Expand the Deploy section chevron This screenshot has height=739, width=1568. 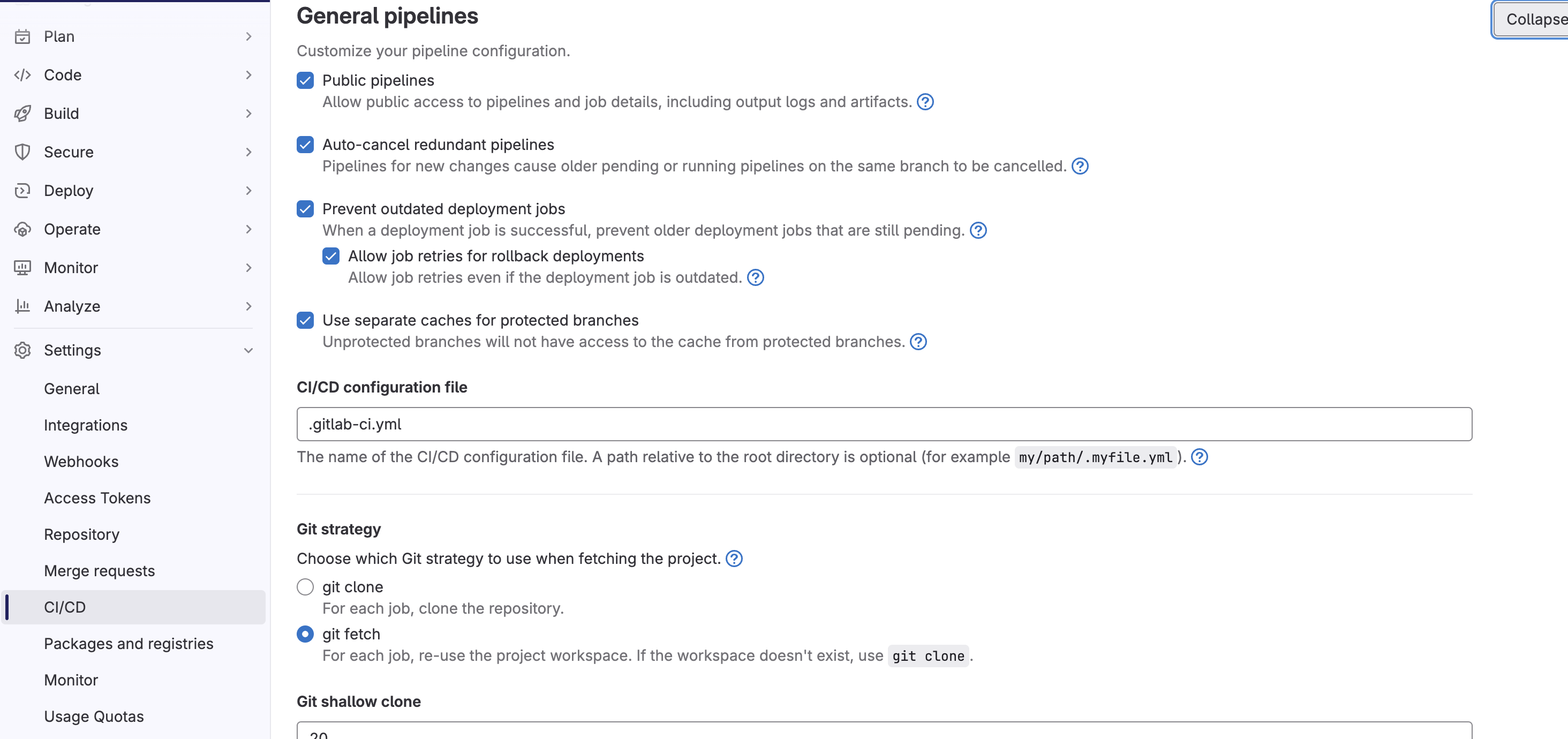(x=248, y=191)
